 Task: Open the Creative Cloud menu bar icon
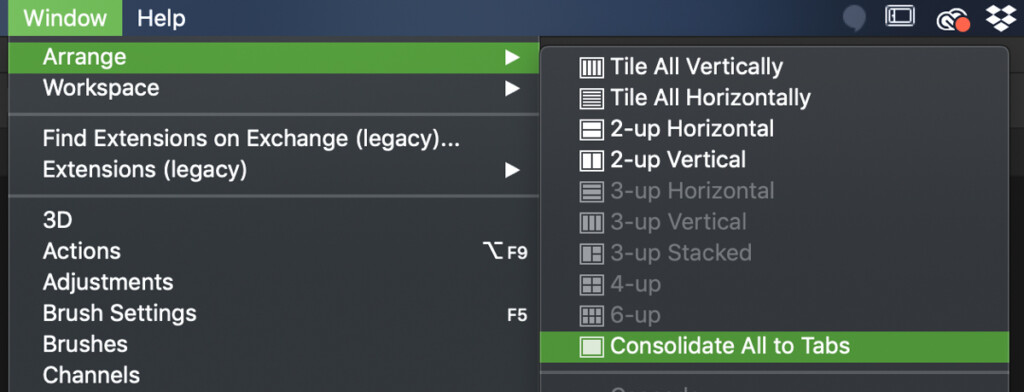(x=953, y=20)
